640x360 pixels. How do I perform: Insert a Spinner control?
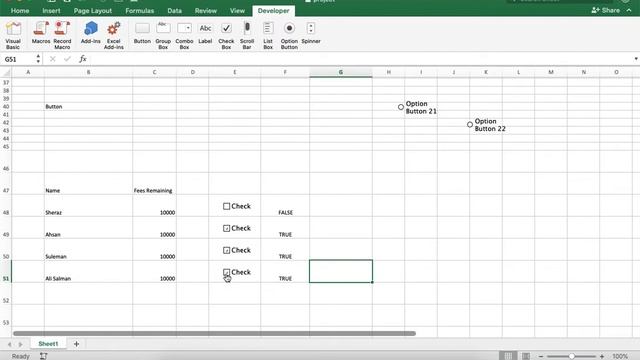pyautogui.click(x=311, y=33)
